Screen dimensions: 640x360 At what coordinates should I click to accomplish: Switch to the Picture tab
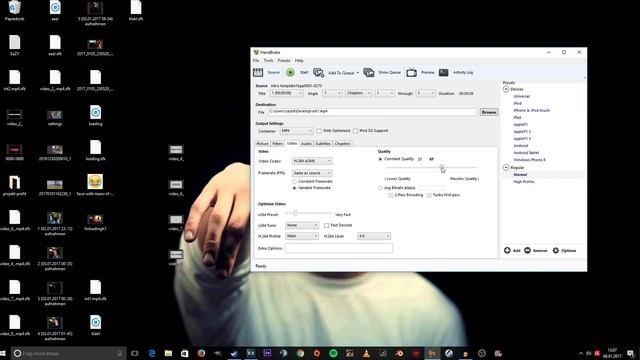[262, 144]
